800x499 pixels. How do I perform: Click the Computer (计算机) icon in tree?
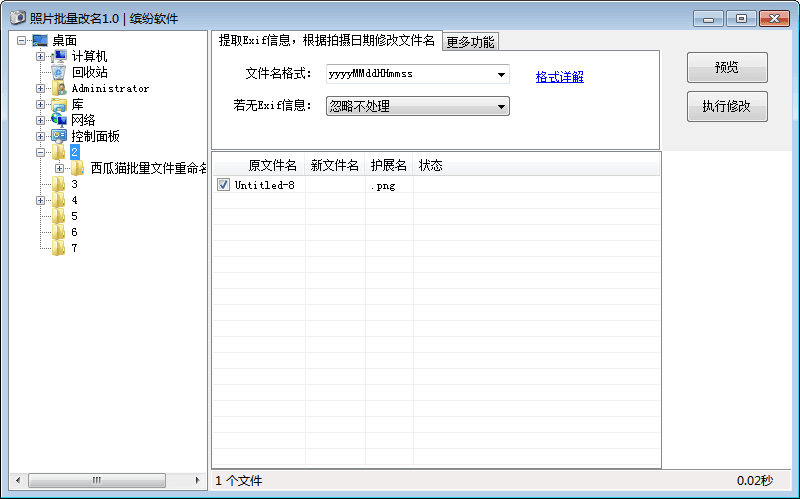[59, 57]
